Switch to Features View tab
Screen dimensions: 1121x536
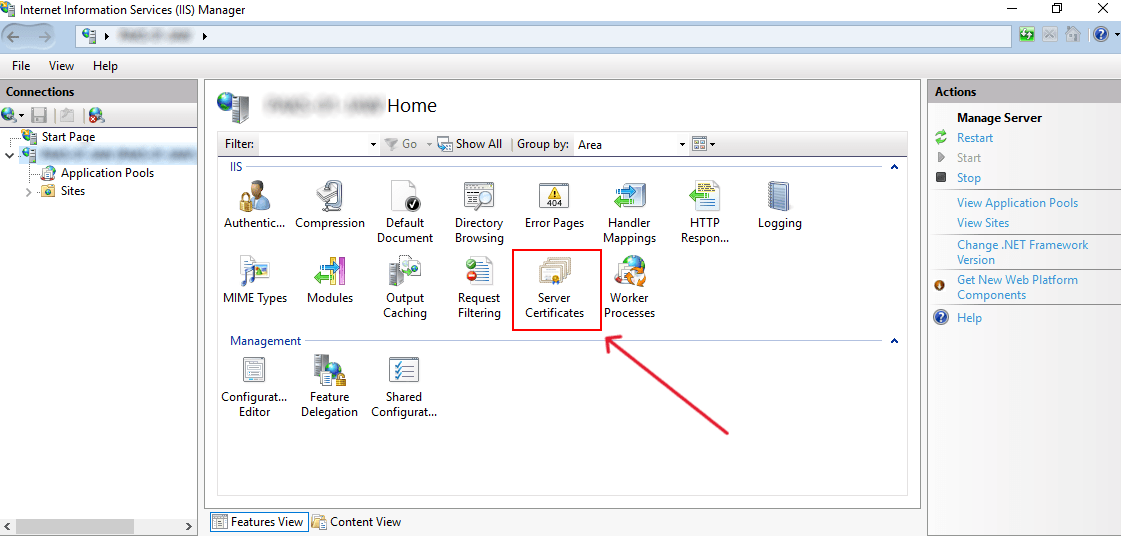click(259, 522)
